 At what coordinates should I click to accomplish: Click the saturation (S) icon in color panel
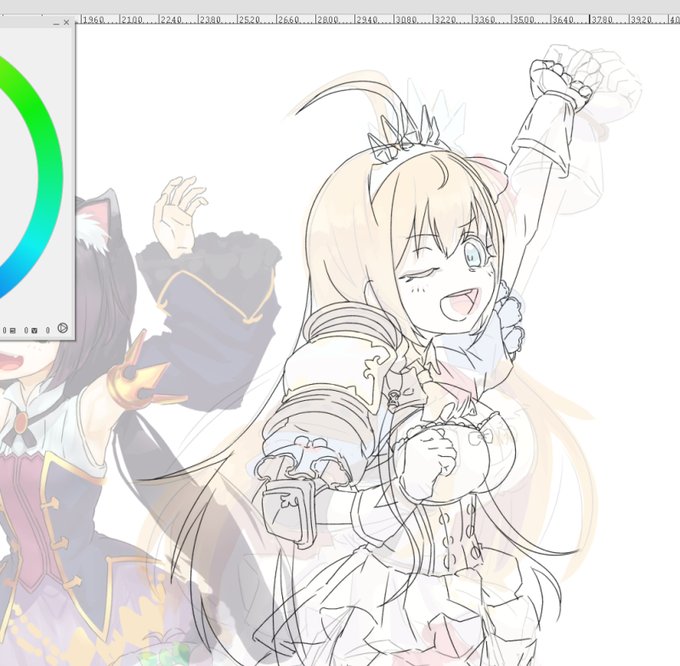pyautogui.click(x=13, y=331)
